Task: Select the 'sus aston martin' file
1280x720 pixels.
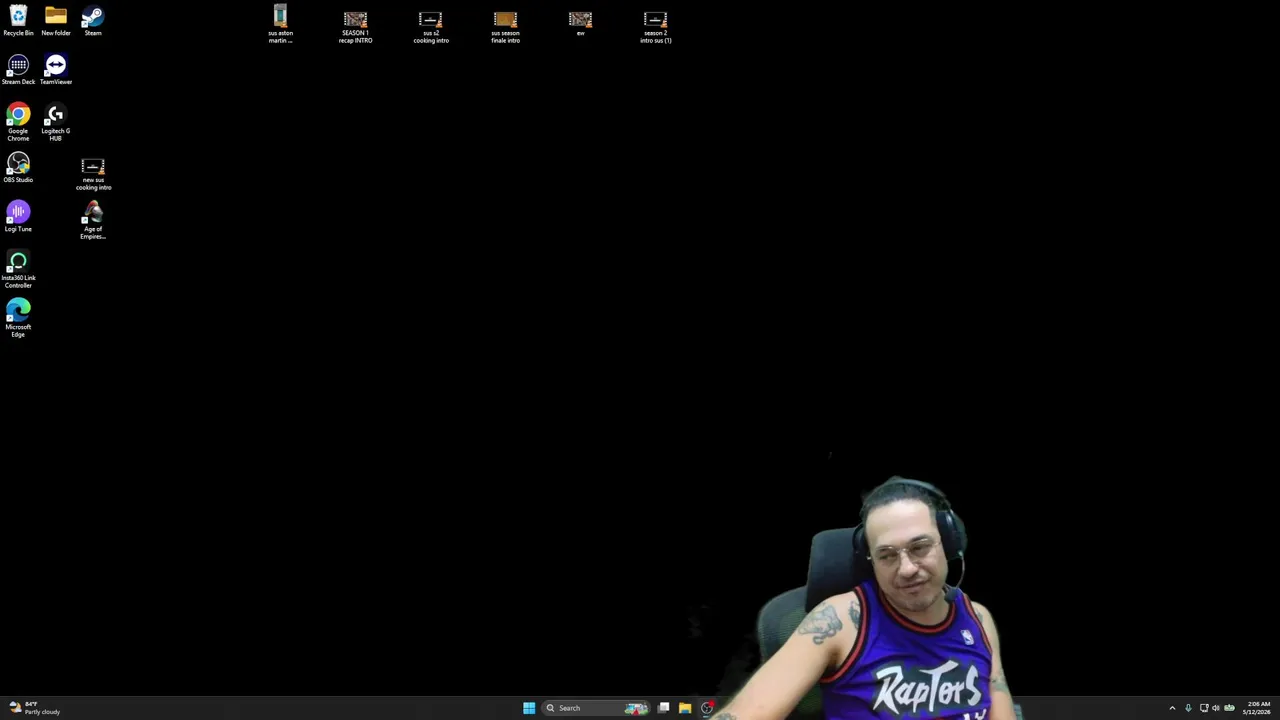Action: [x=280, y=24]
